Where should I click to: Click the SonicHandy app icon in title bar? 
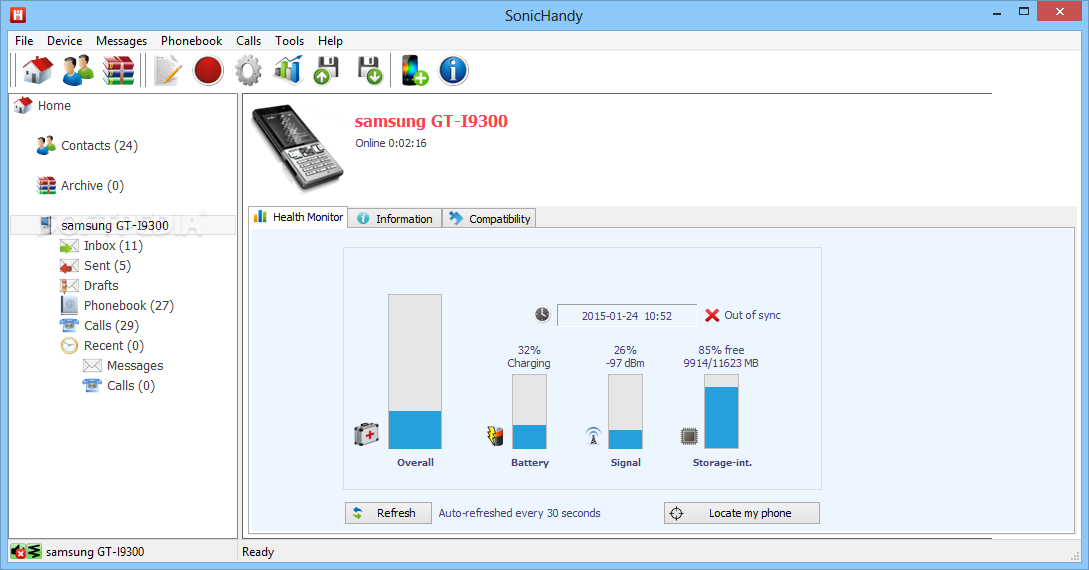(x=18, y=15)
